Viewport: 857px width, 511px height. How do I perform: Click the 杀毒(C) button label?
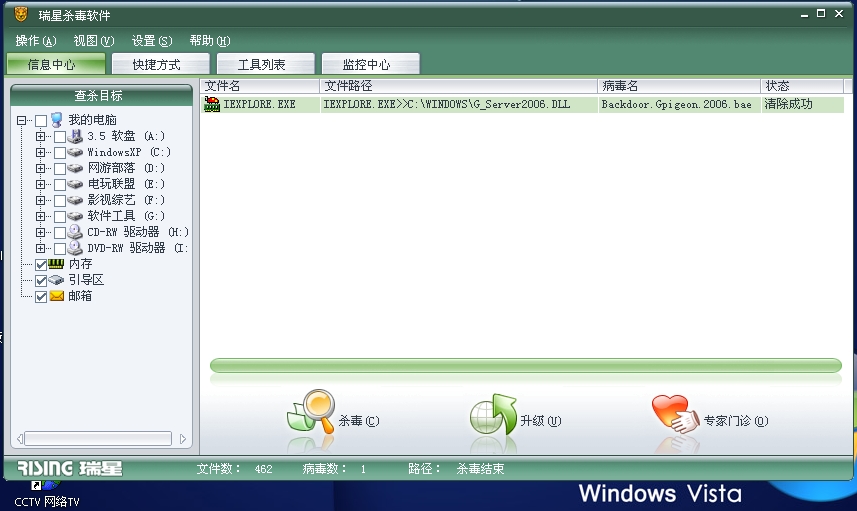(x=359, y=421)
